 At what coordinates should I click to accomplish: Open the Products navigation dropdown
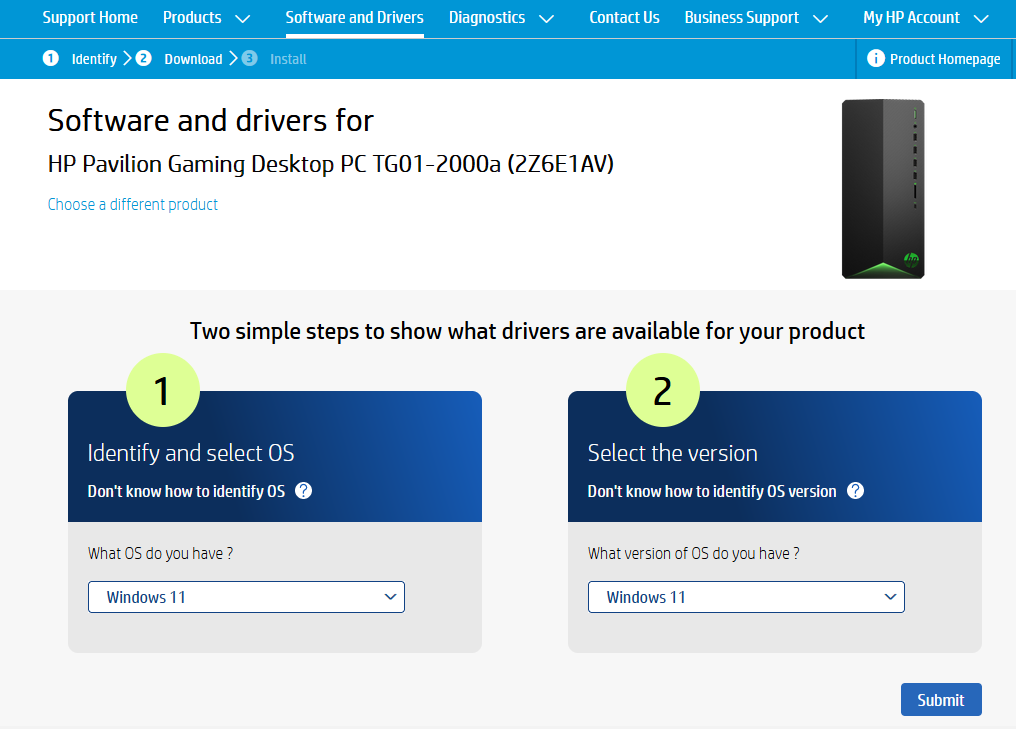point(207,17)
